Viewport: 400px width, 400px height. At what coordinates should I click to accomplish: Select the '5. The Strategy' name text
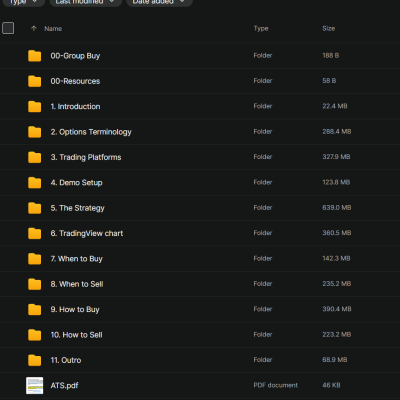[x=78, y=208]
